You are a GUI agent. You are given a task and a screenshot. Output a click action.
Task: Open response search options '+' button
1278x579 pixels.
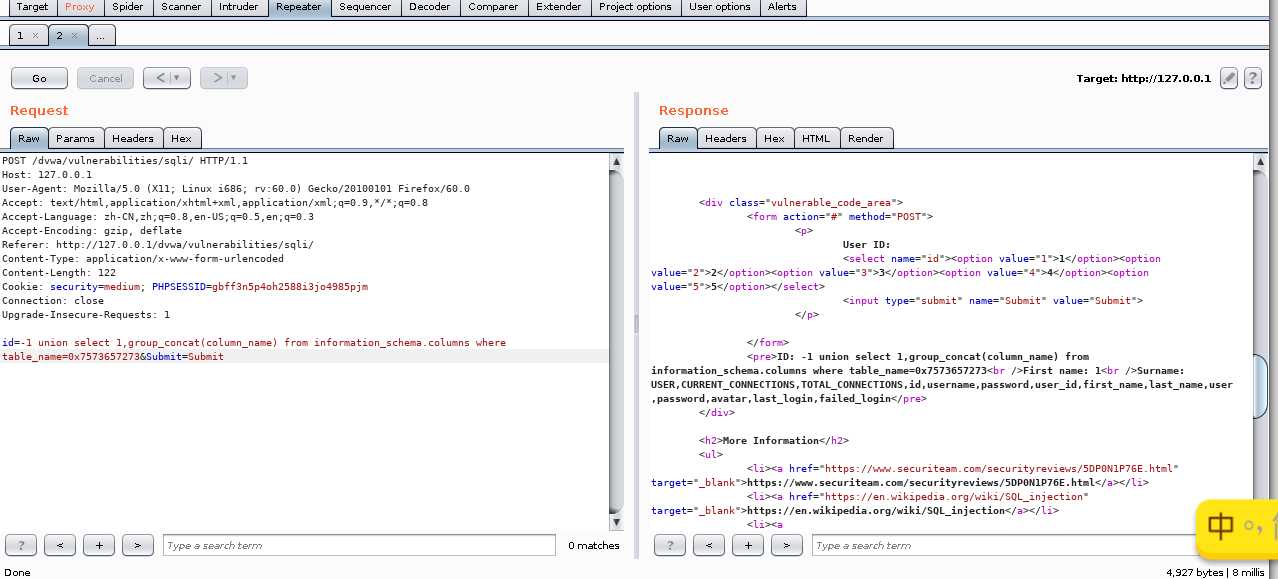click(748, 545)
